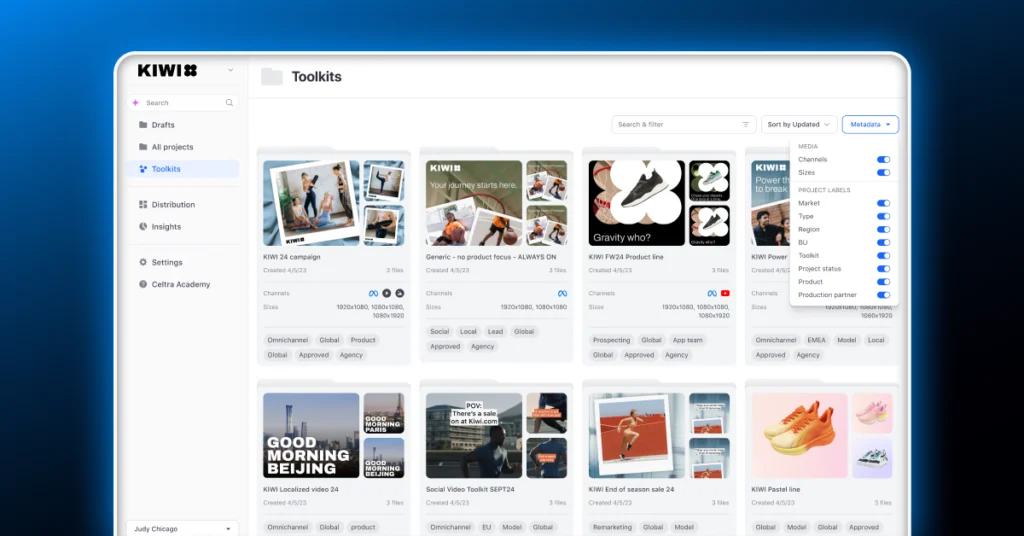Click Product tag on KIWI 24 campaign

(363, 340)
